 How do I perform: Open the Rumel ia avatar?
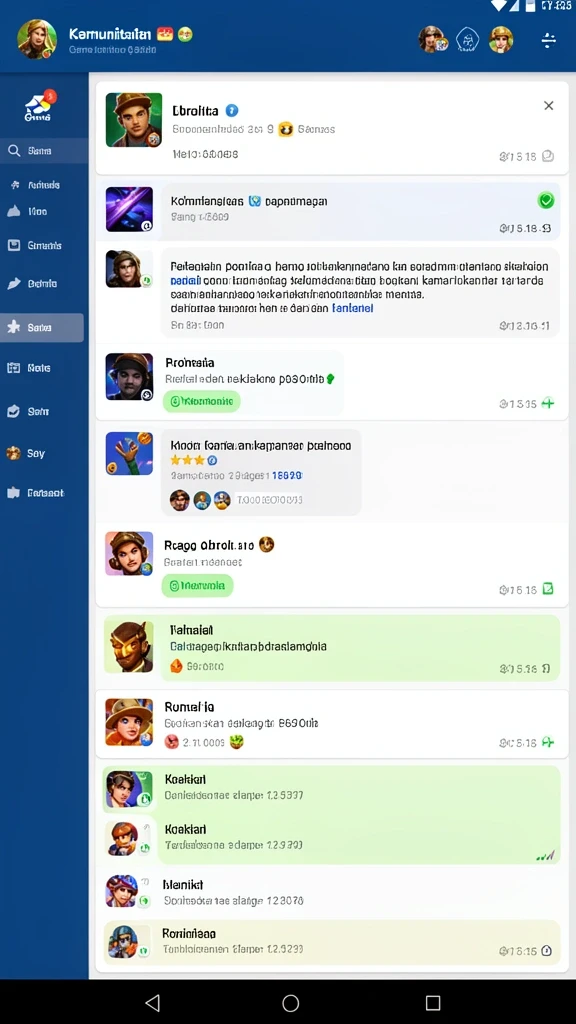click(129, 722)
